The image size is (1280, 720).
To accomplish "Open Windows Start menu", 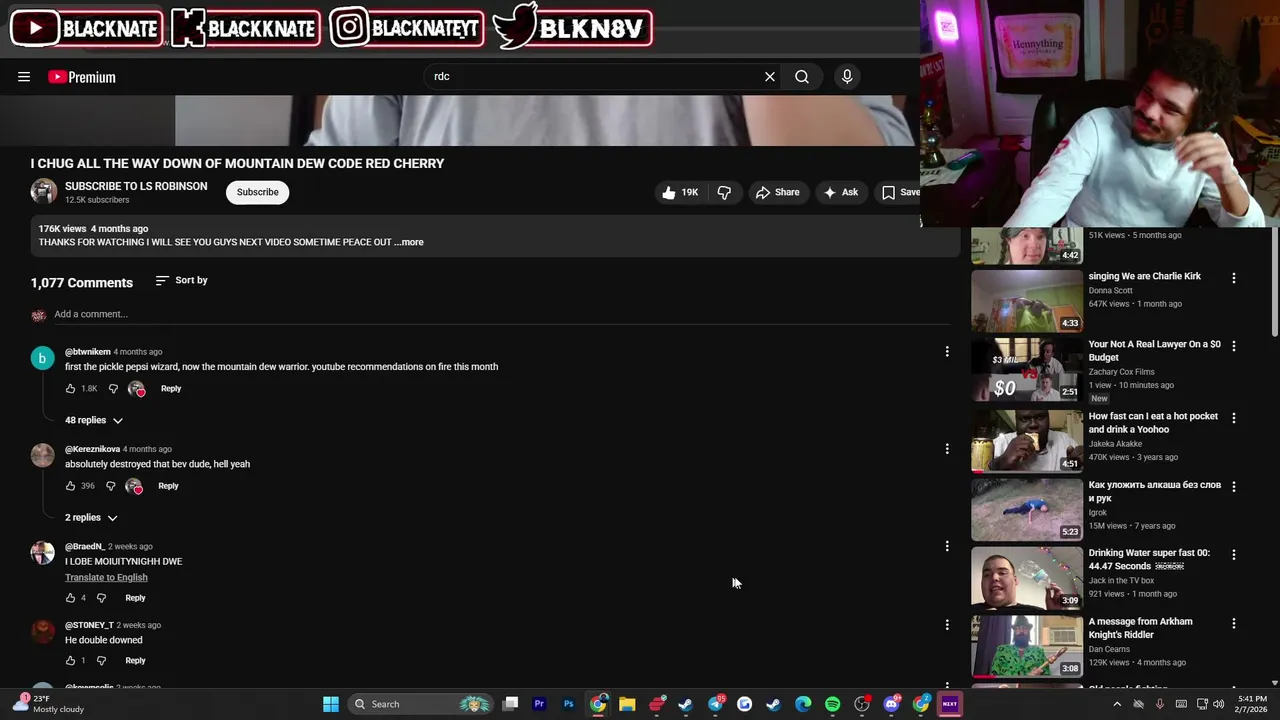I will tap(331, 704).
